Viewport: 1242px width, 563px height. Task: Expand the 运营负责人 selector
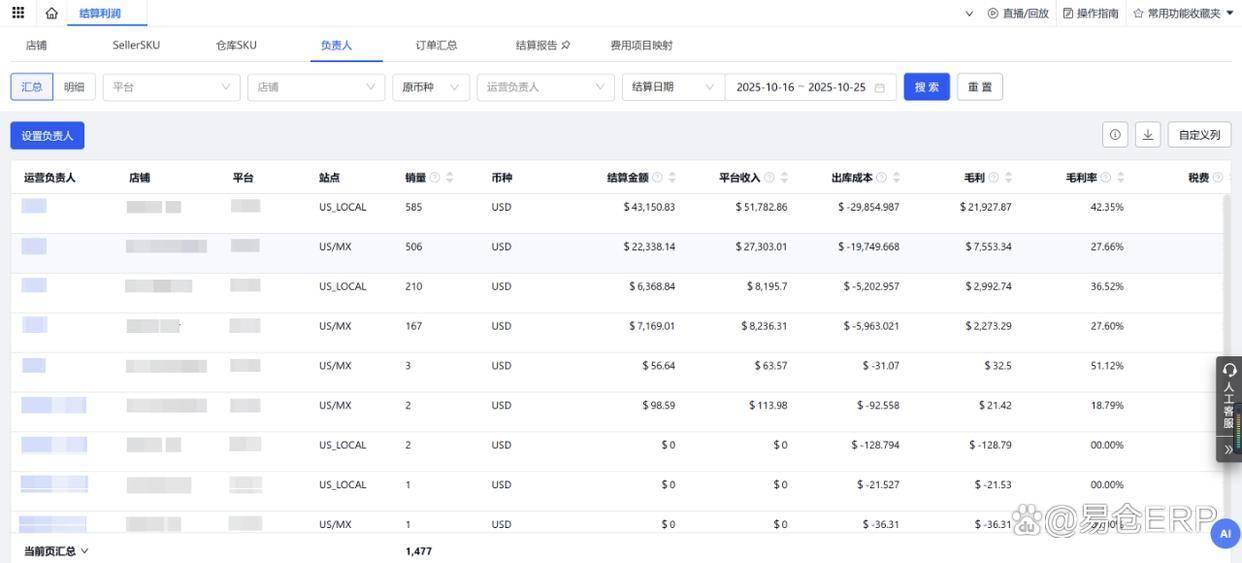(x=545, y=87)
